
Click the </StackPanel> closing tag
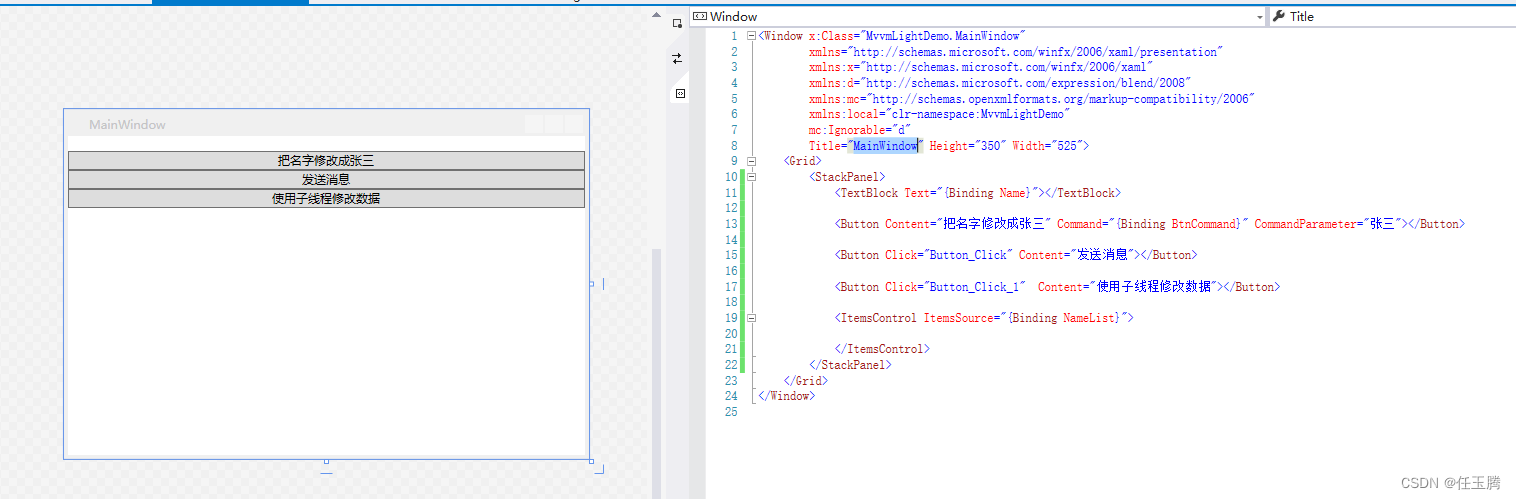pyautogui.click(x=850, y=365)
